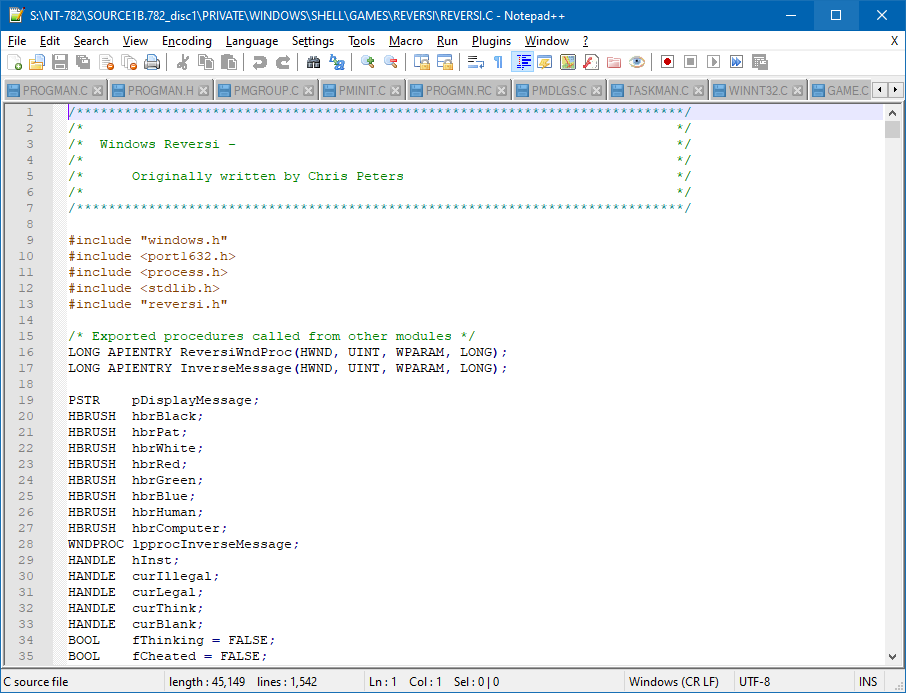Click the Print icon

[x=152, y=62]
